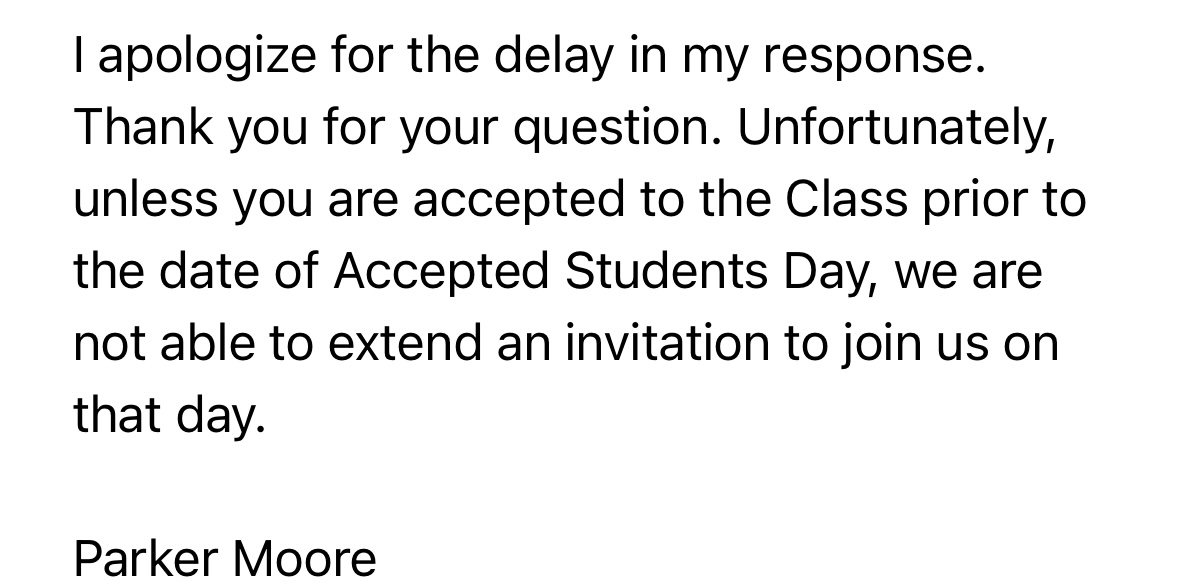Click the word "invitation" in the body
1179x582 pixels.
[667, 343]
